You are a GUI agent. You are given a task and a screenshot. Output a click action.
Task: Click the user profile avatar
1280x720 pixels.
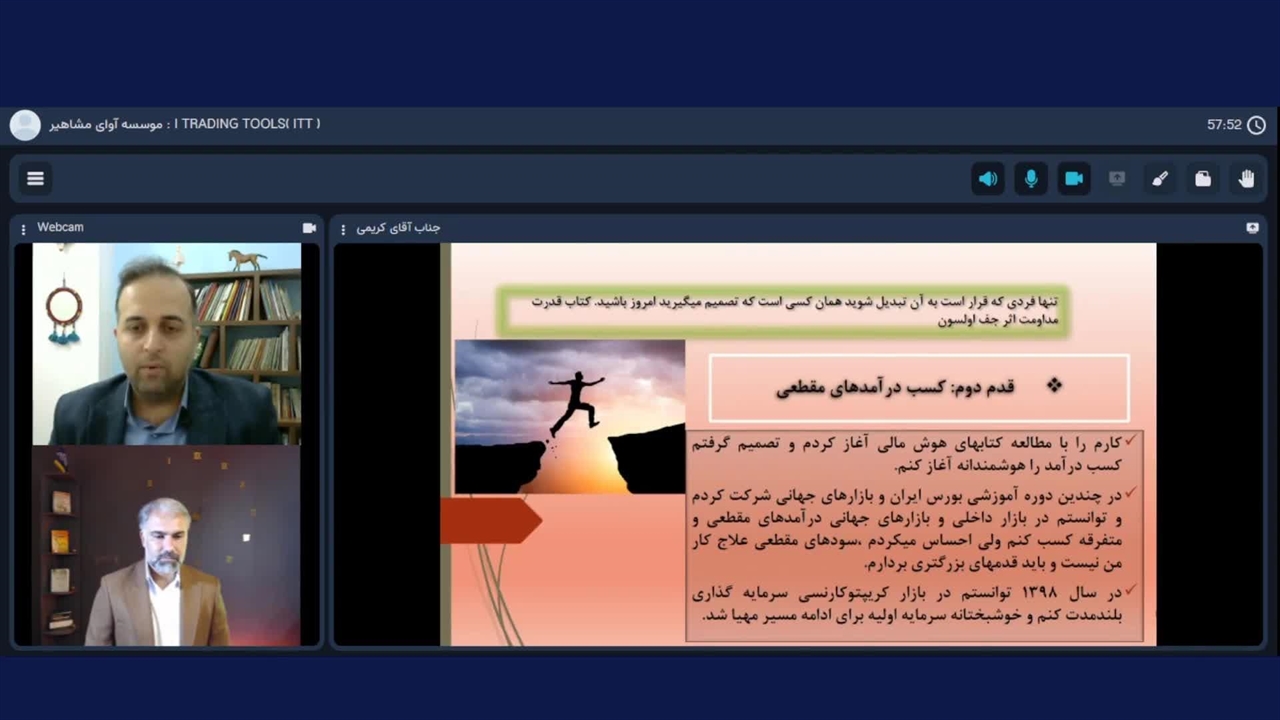(25, 125)
